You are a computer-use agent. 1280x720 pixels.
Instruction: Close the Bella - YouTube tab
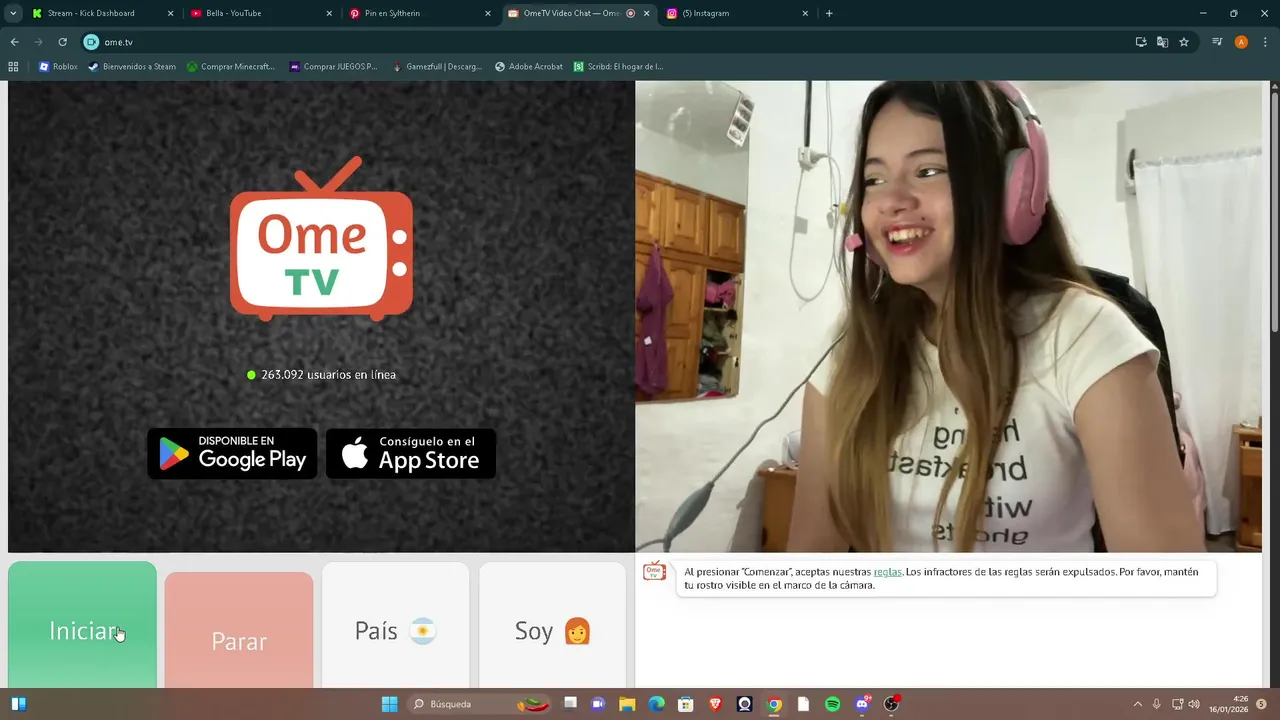(329, 13)
